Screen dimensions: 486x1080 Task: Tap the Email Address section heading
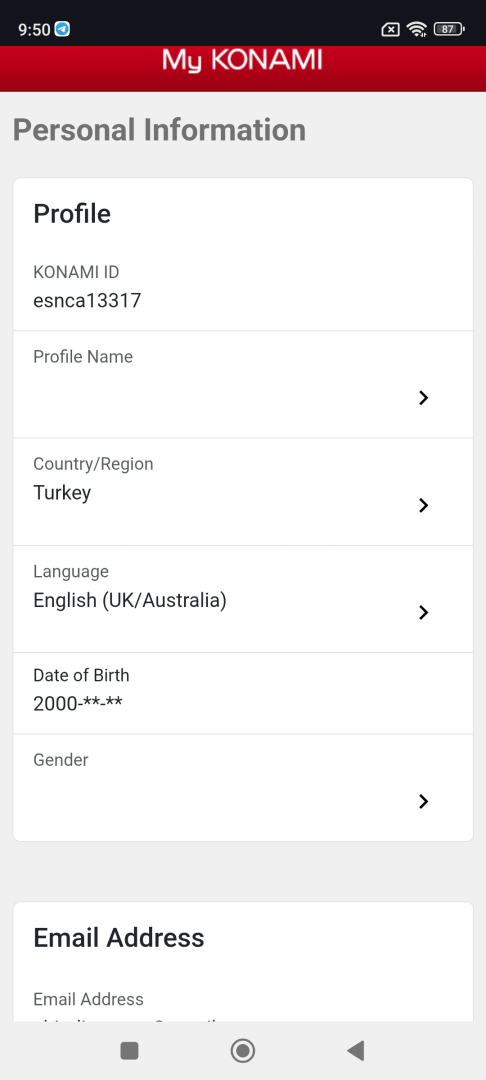[x=119, y=937]
